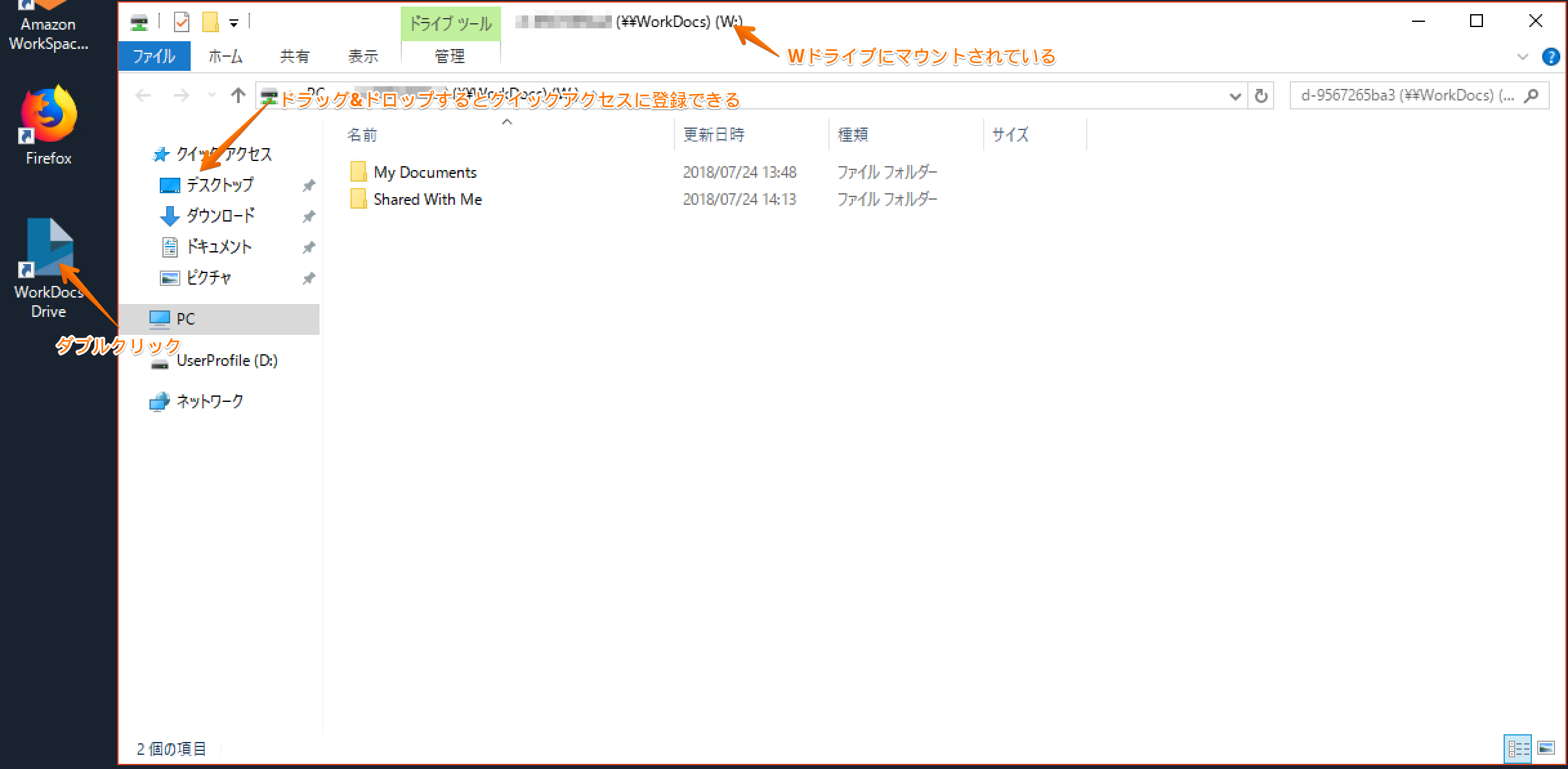1568x769 pixels.
Task: Click the 2 個の項目 status text
Action: [171, 749]
